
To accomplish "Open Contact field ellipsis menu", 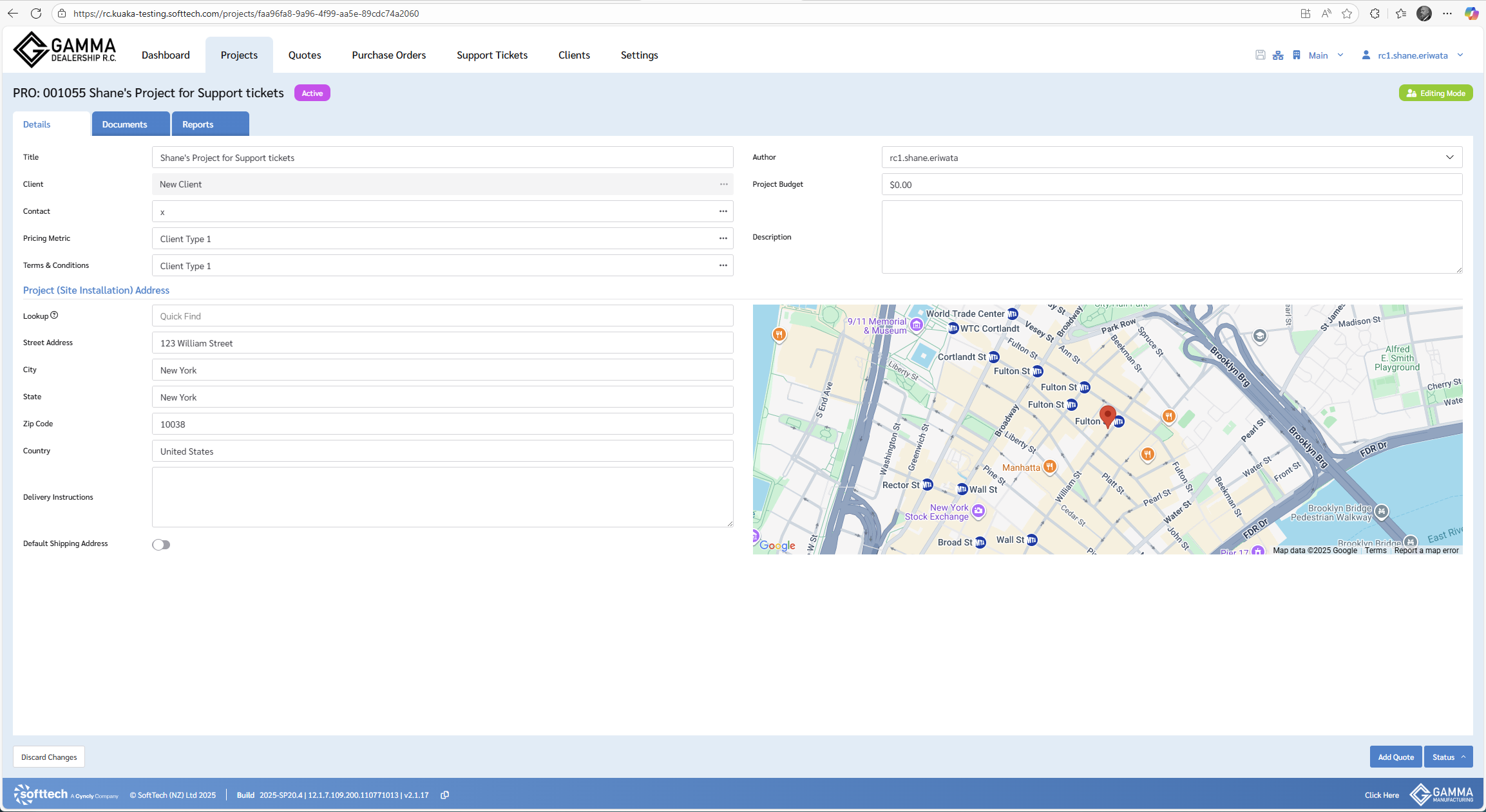I will click(x=723, y=211).
